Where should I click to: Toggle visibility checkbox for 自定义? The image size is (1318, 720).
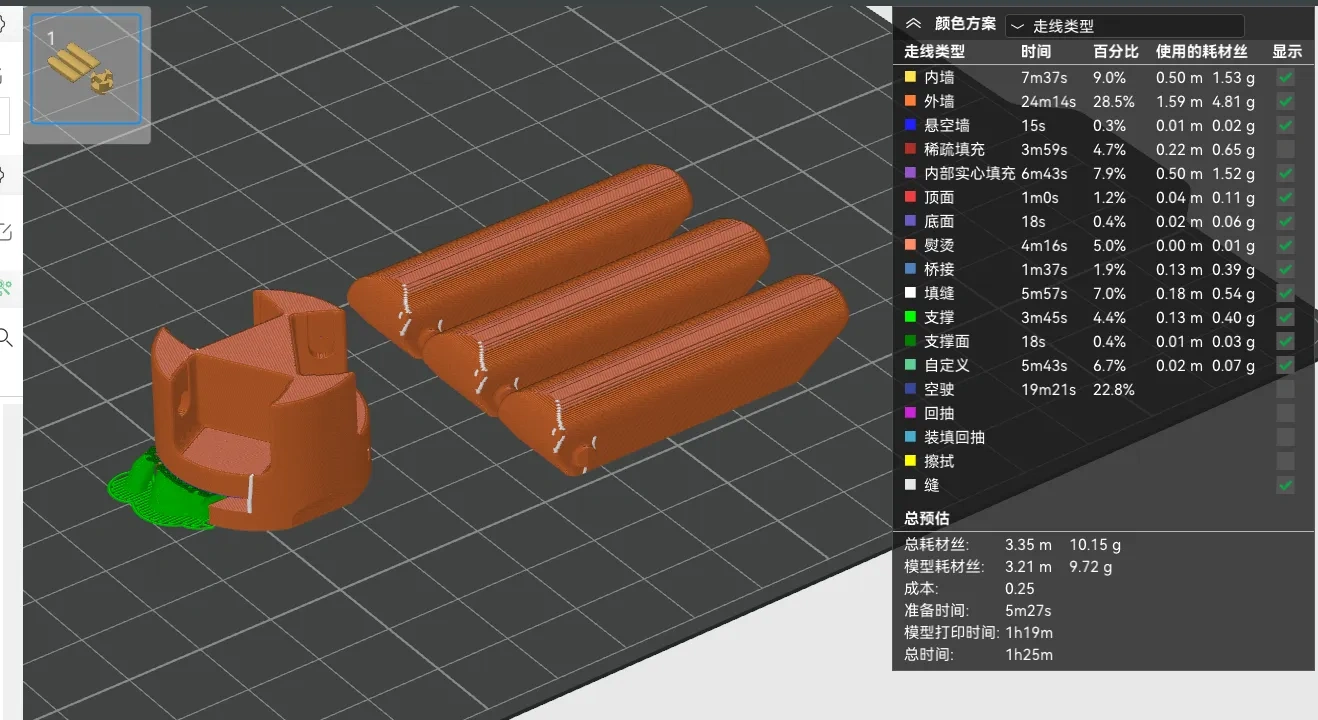coord(1286,365)
